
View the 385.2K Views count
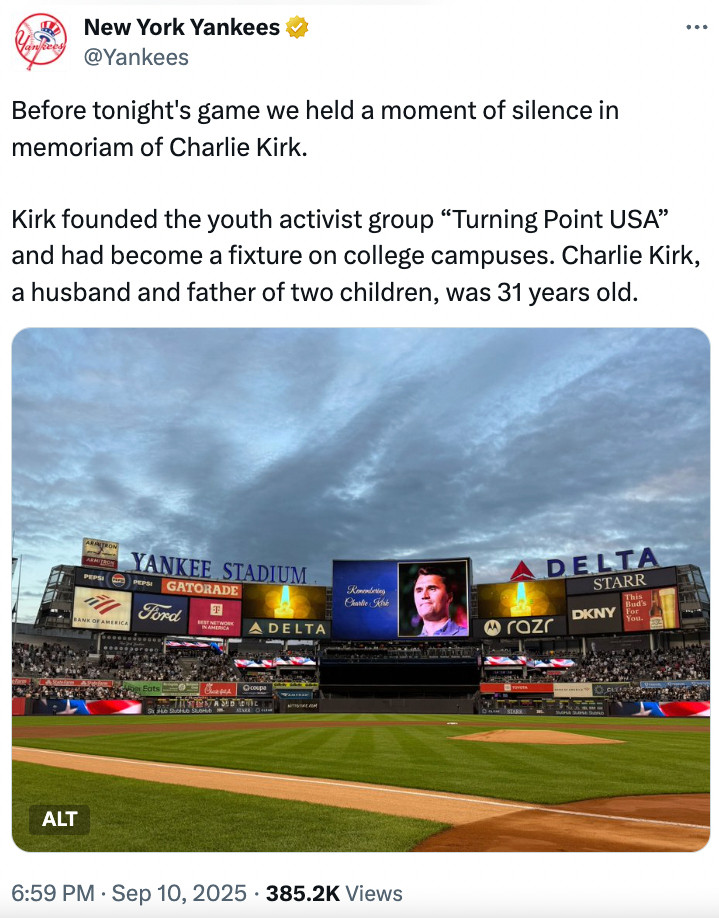tap(334, 893)
